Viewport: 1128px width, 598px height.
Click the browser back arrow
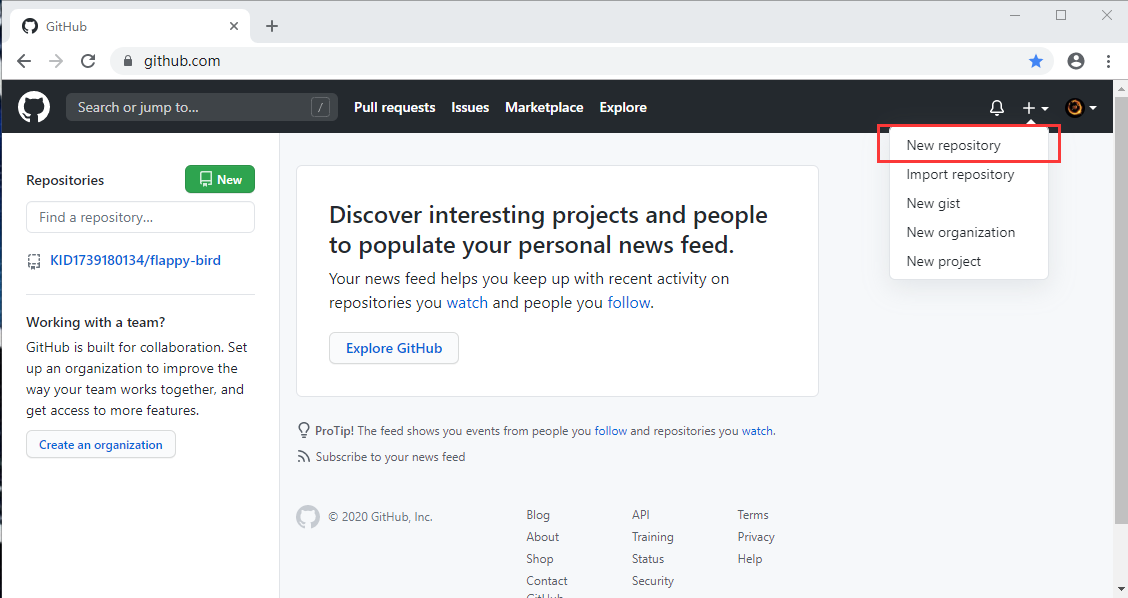pos(24,61)
